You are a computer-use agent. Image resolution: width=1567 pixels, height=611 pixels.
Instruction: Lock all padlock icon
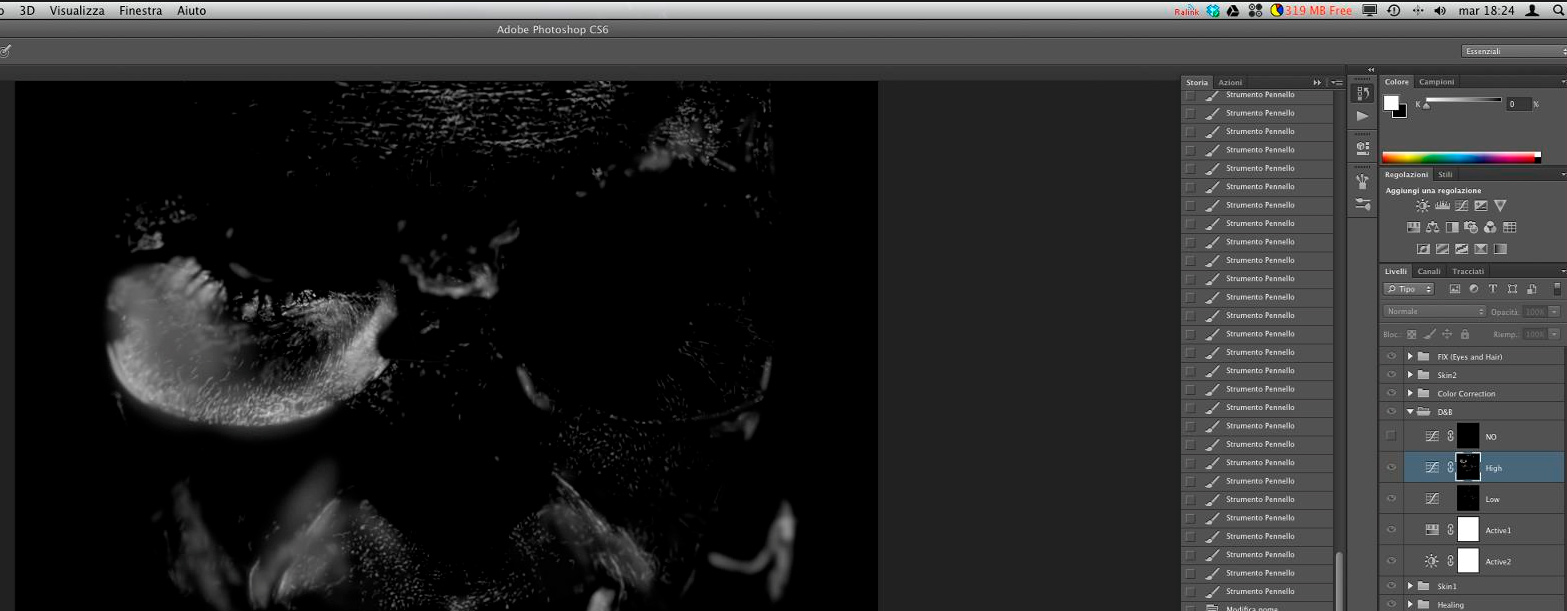pyautogui.click(x=1465, y=334)
